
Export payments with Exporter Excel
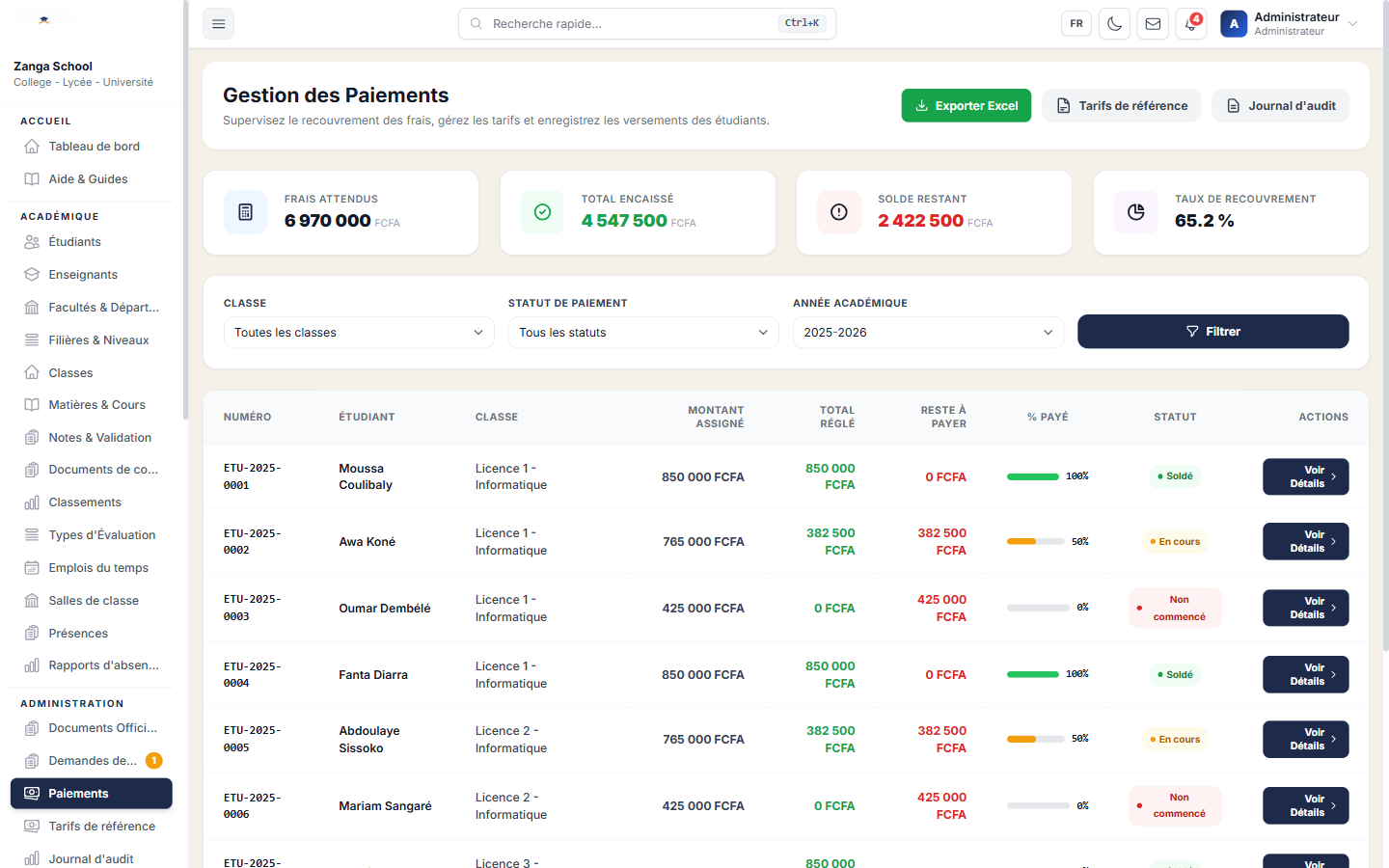[967, 106]
